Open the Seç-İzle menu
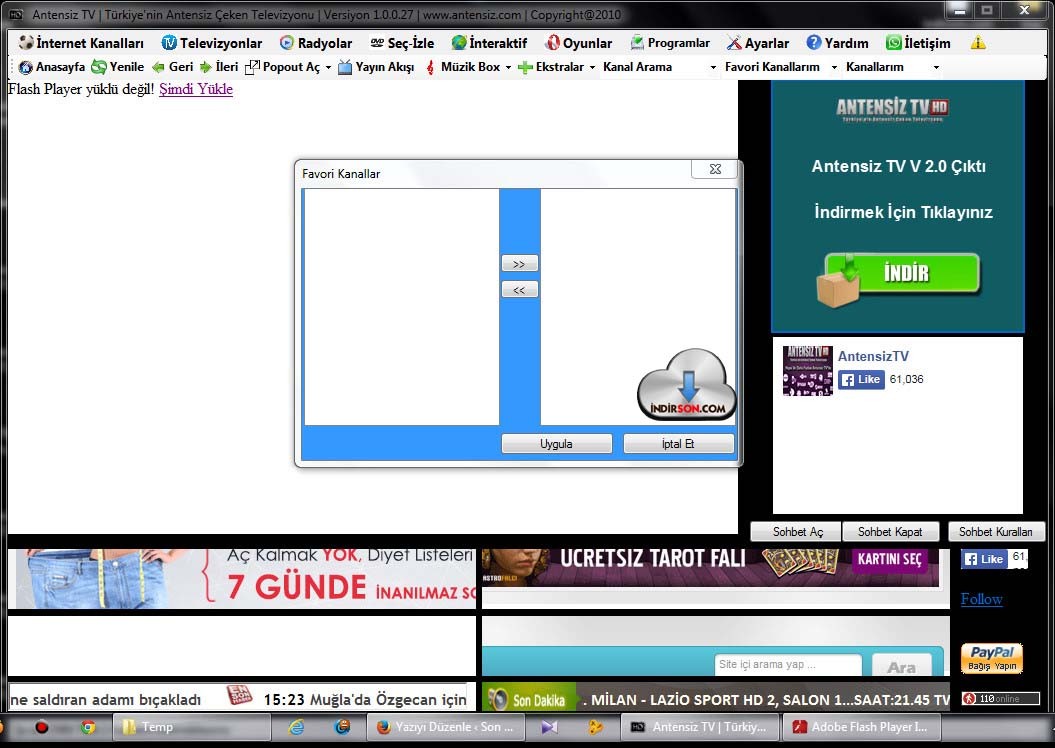1055x748 pixels. point(402,43)
